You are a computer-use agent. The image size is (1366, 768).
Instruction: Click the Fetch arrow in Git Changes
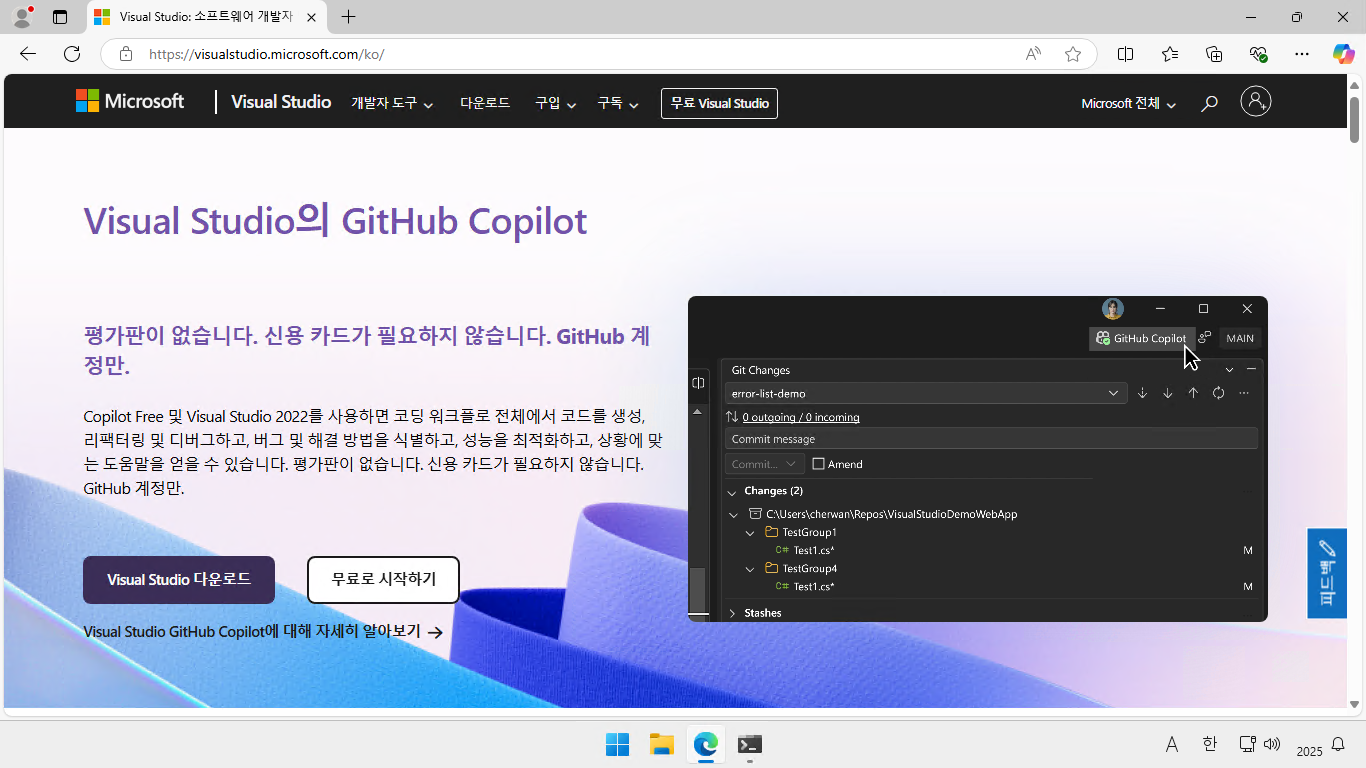click(1142, 393)
